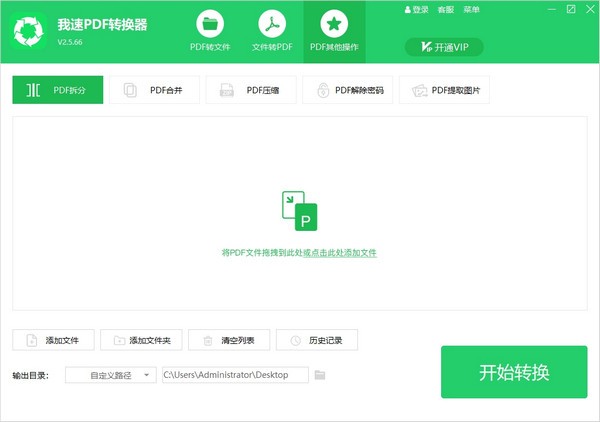
Task: Expand the 自定义路径 output dropdown
Action: pyautogui.click(x=110, y=375)
